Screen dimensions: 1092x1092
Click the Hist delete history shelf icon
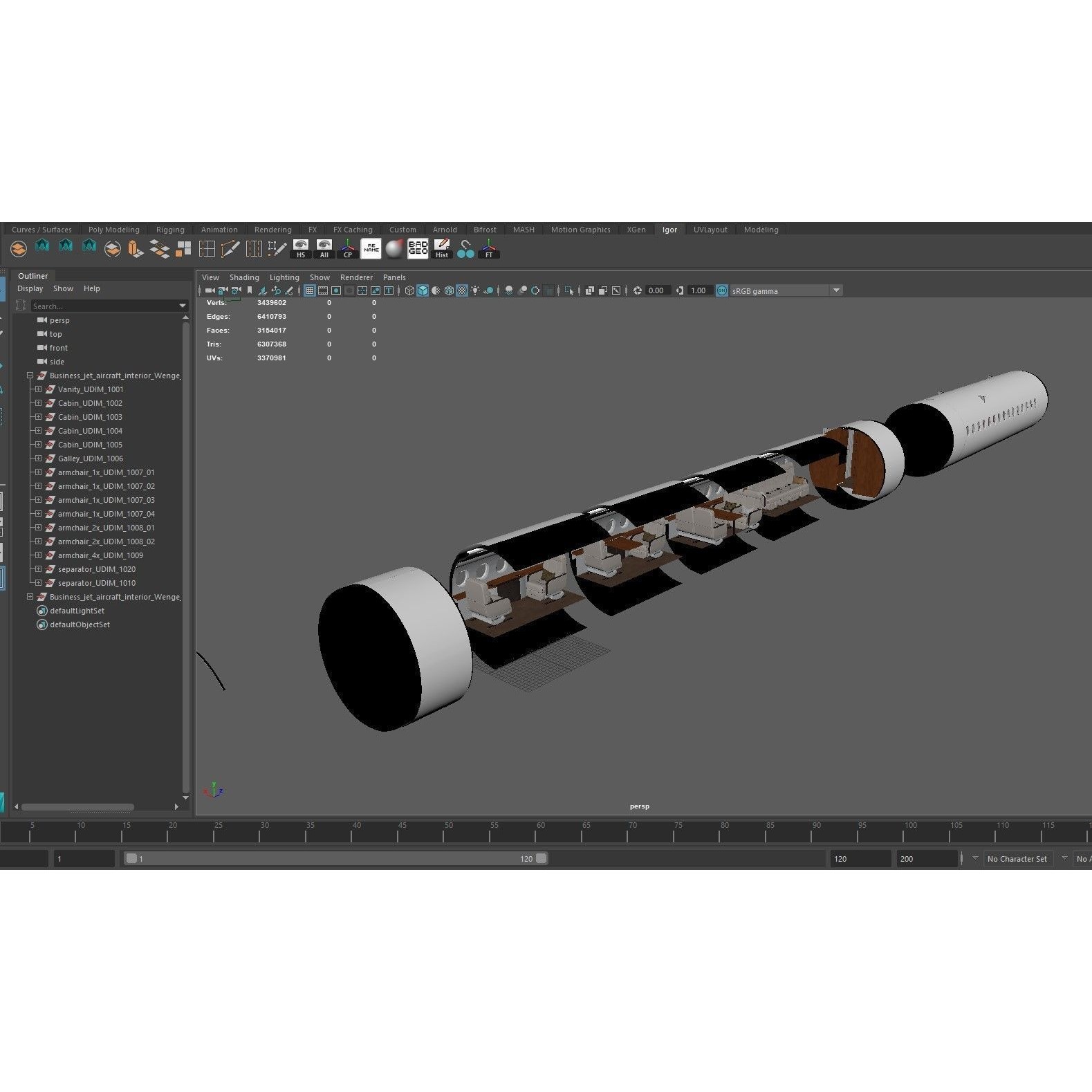tap(441, 249)
